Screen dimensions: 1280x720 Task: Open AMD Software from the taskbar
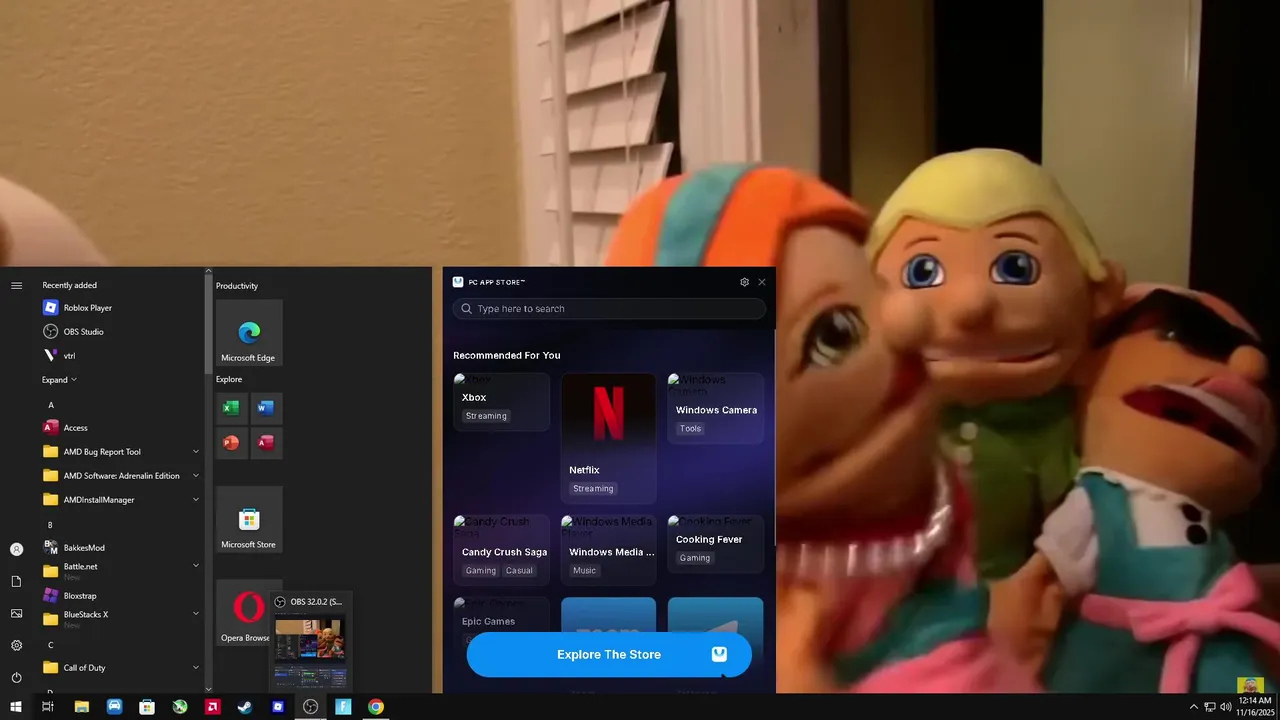(212, 707)
